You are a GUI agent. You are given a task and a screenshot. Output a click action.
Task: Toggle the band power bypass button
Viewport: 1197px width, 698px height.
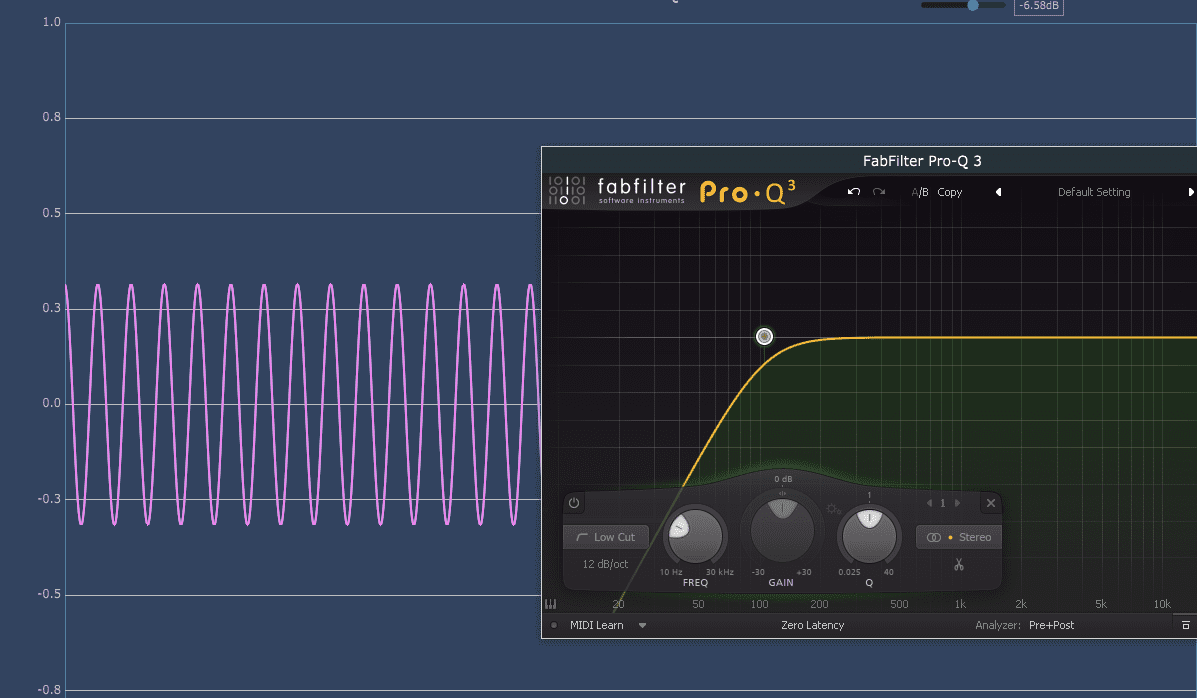pyautogui.click(x=575, y=504)
